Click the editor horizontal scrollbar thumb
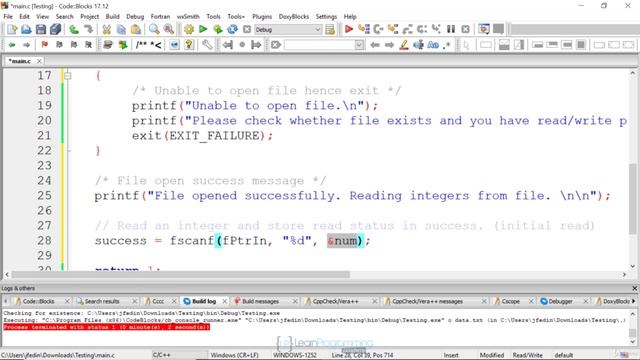640x360 pixels. [x=180, y=275]
